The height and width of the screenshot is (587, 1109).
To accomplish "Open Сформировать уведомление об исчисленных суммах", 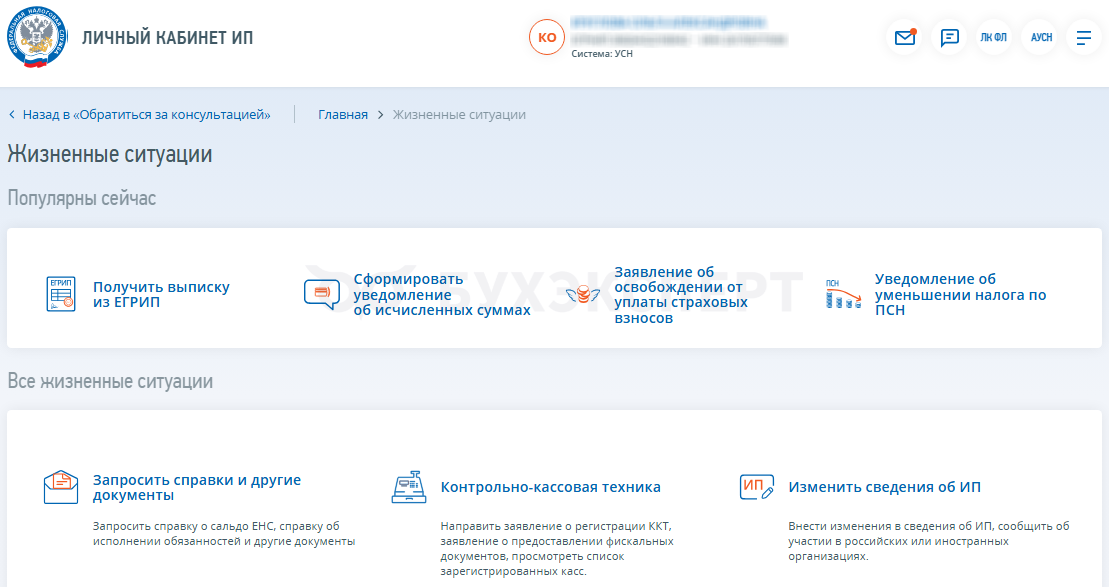I will click(442, 295).
